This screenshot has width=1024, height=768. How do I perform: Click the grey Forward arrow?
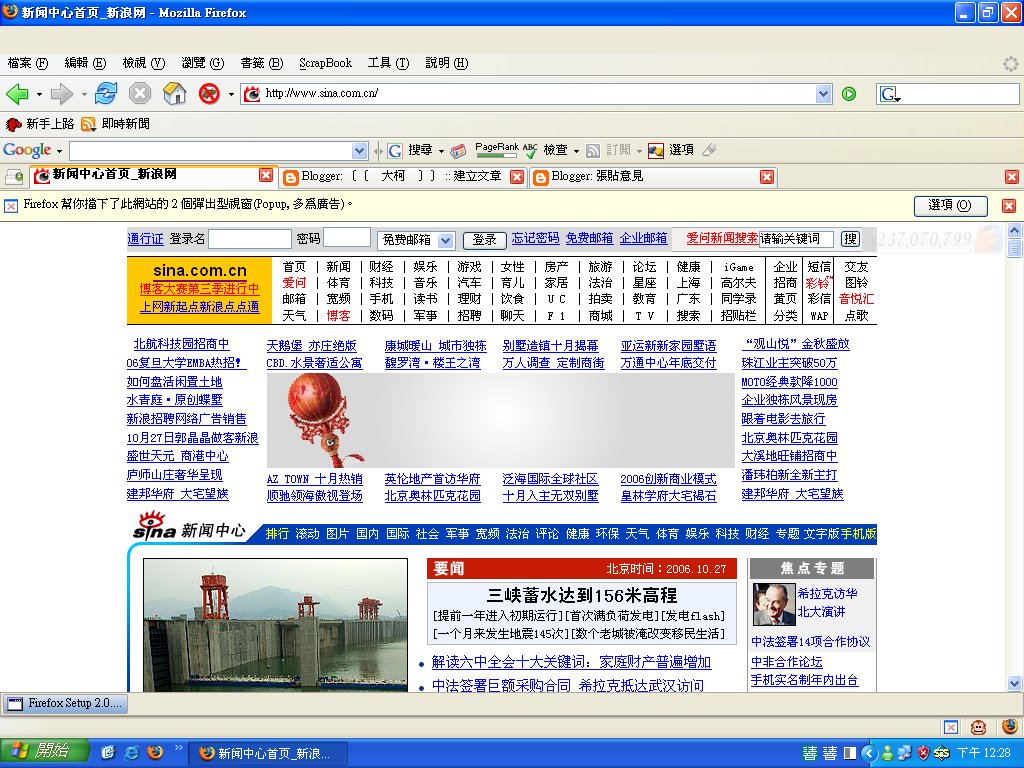pyautogui.click(x=61, y=94)
